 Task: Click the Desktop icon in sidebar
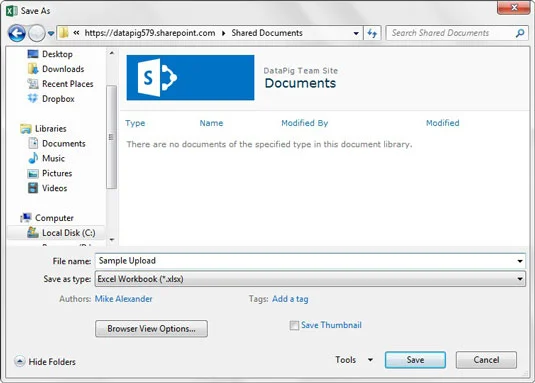33,54
